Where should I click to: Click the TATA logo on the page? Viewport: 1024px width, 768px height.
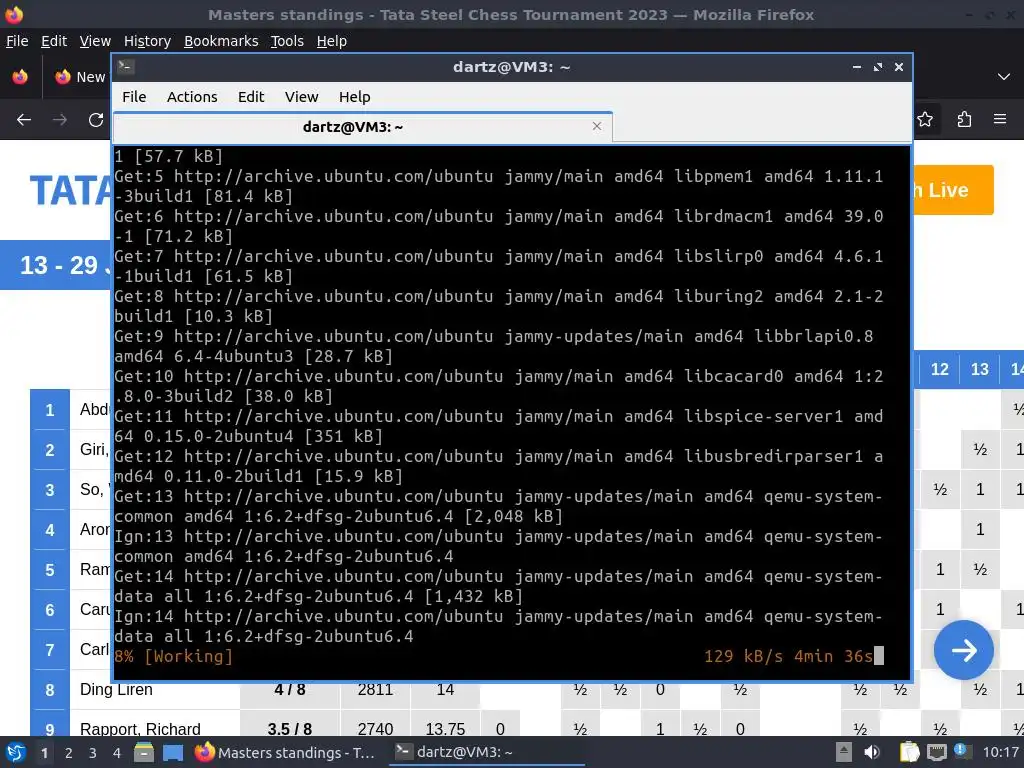pyautogui.click(x=71, y=191)
